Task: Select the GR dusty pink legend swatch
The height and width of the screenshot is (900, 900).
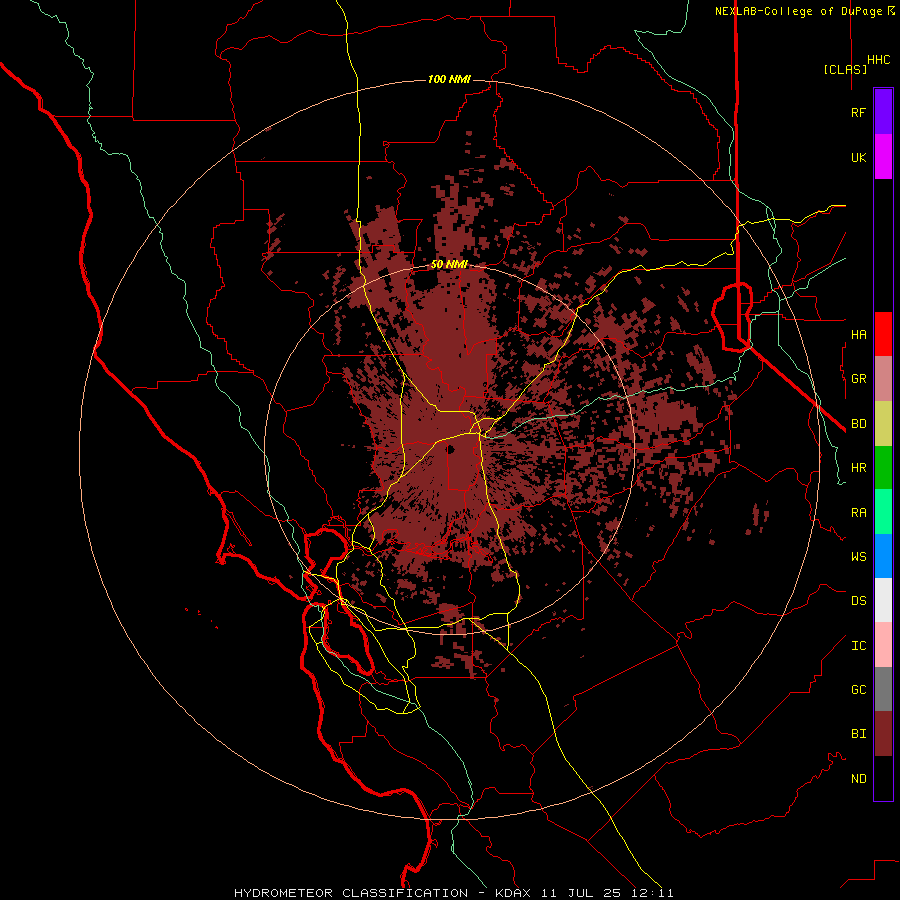Action: 883,379
